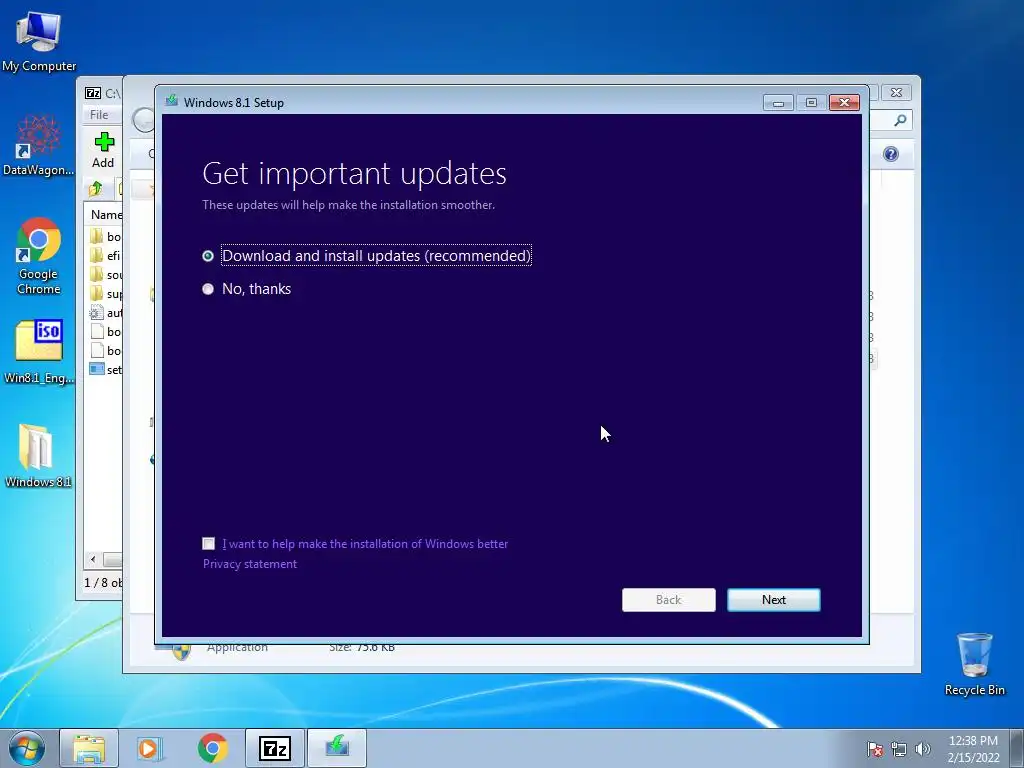Launch Windows Media Player from taskbar

(150, 748)
